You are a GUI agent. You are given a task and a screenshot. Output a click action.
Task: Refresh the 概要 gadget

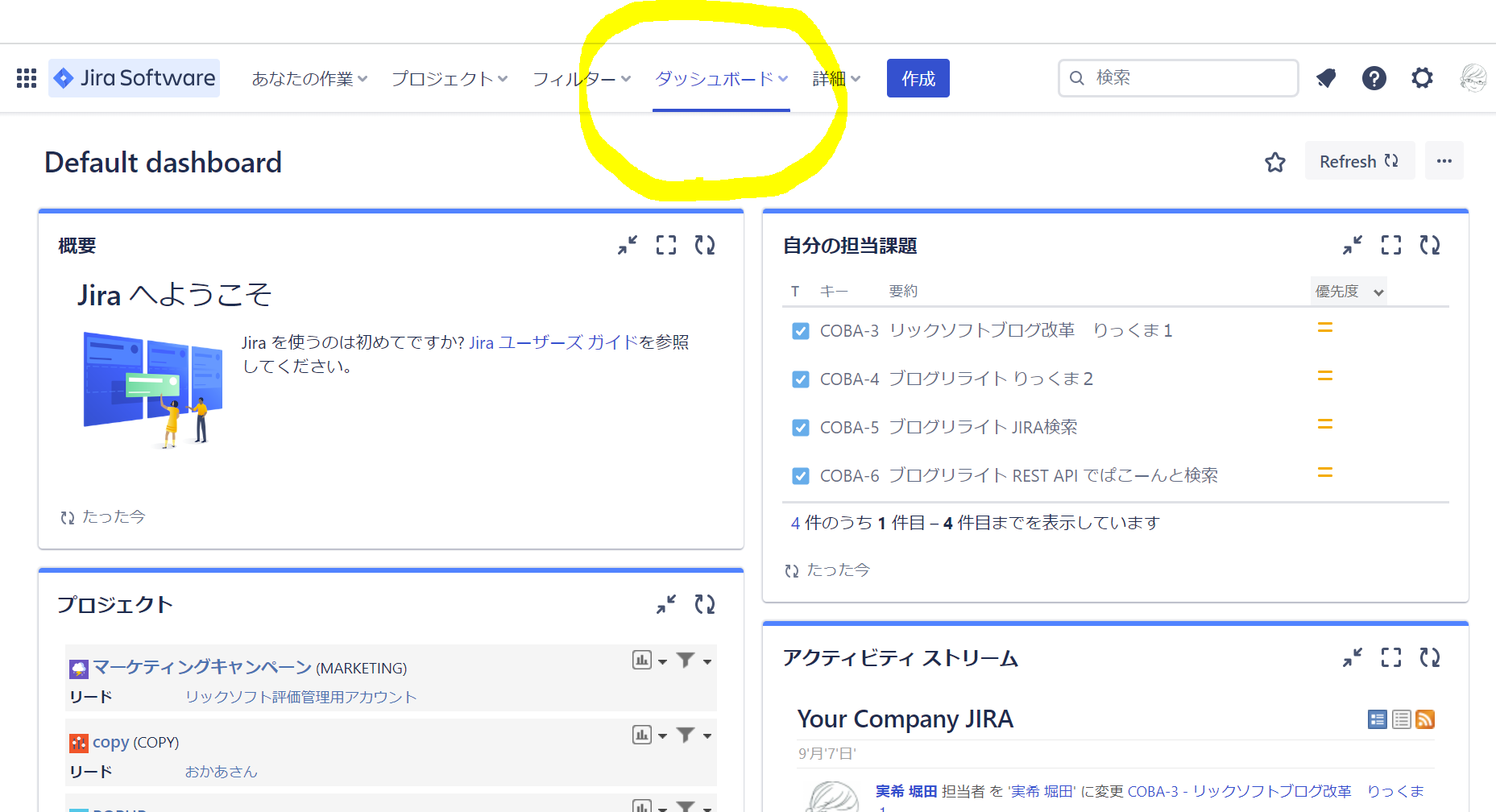pos(705,245)
